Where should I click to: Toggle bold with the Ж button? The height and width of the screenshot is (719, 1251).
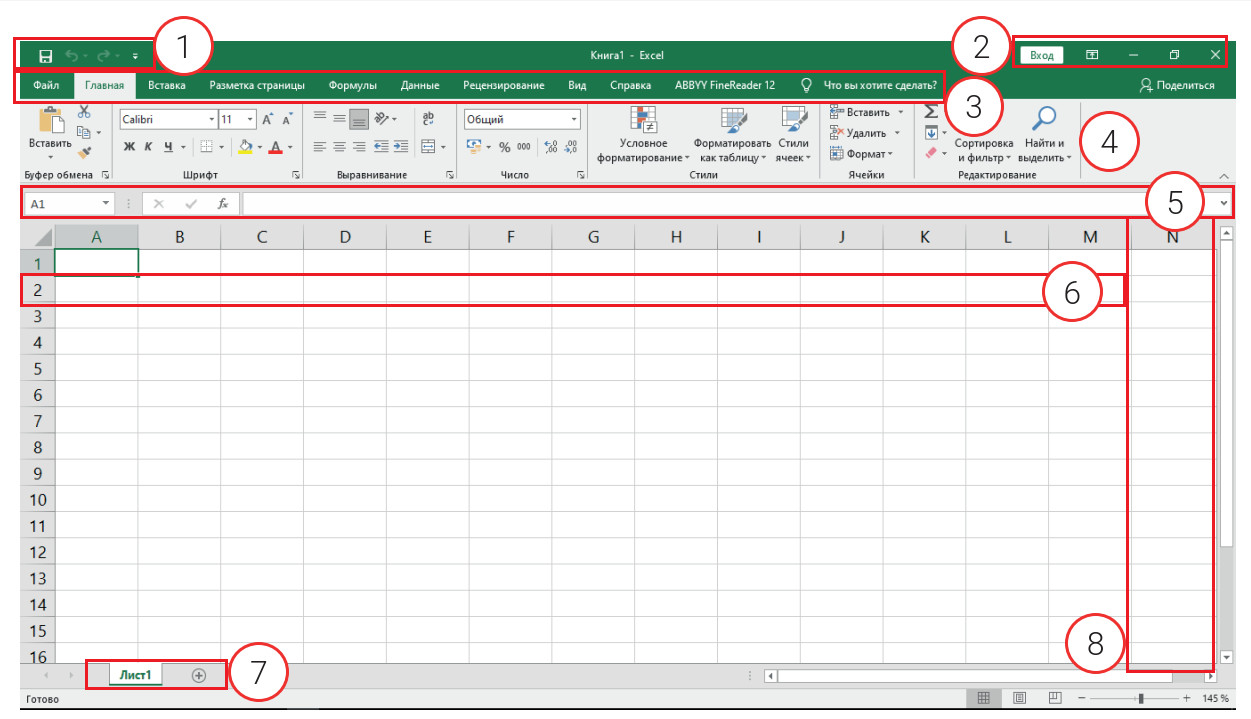(130, 147)
